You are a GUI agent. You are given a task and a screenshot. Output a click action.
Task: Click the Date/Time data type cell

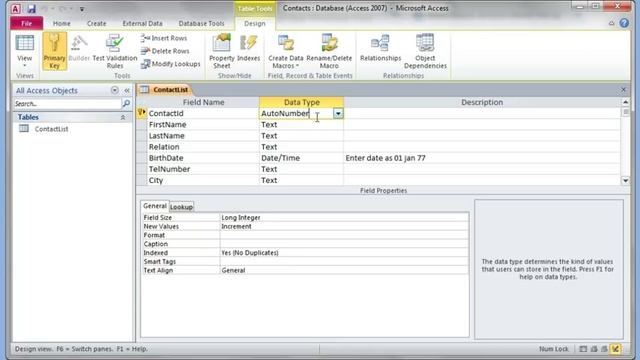point(301,158)
